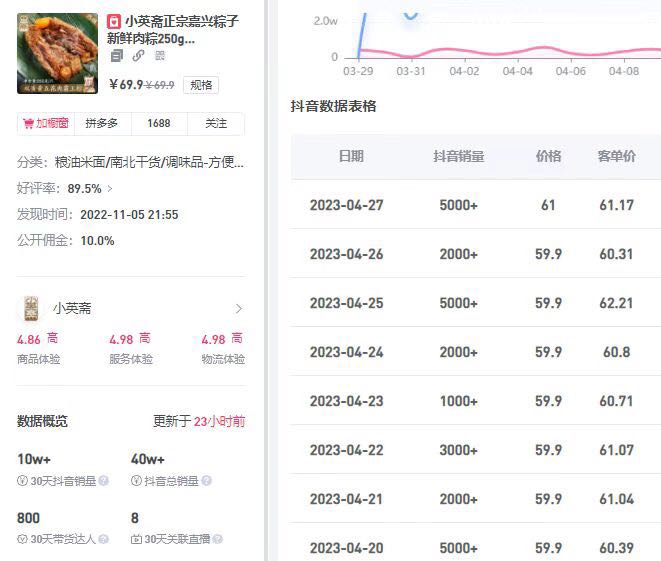Viewport: 661px width, 561px height.
Task: Open the zongzi product thumbnail image
Action: click(x=57, y=54)
